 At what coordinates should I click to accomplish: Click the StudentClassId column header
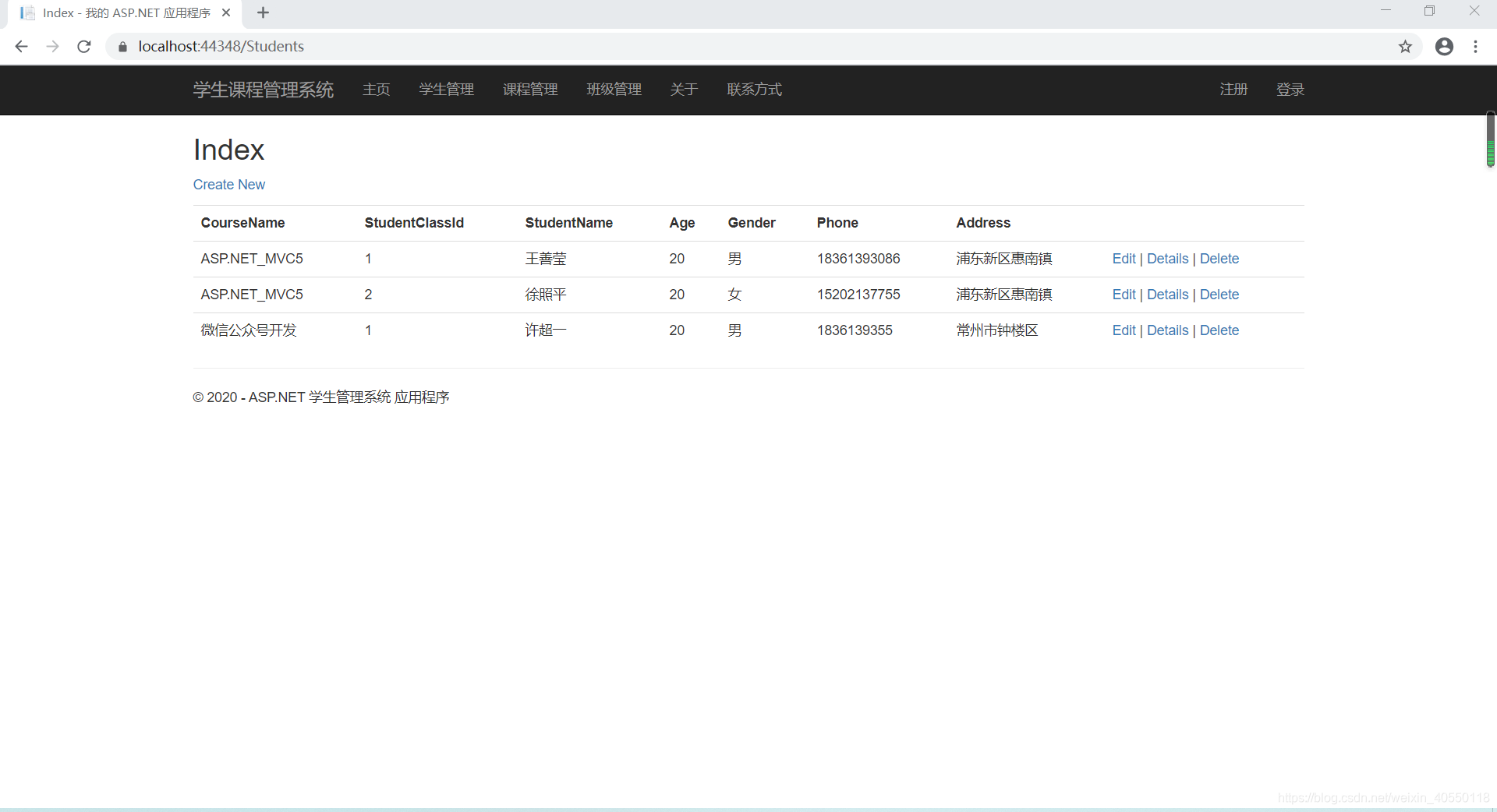click(414, 223)
